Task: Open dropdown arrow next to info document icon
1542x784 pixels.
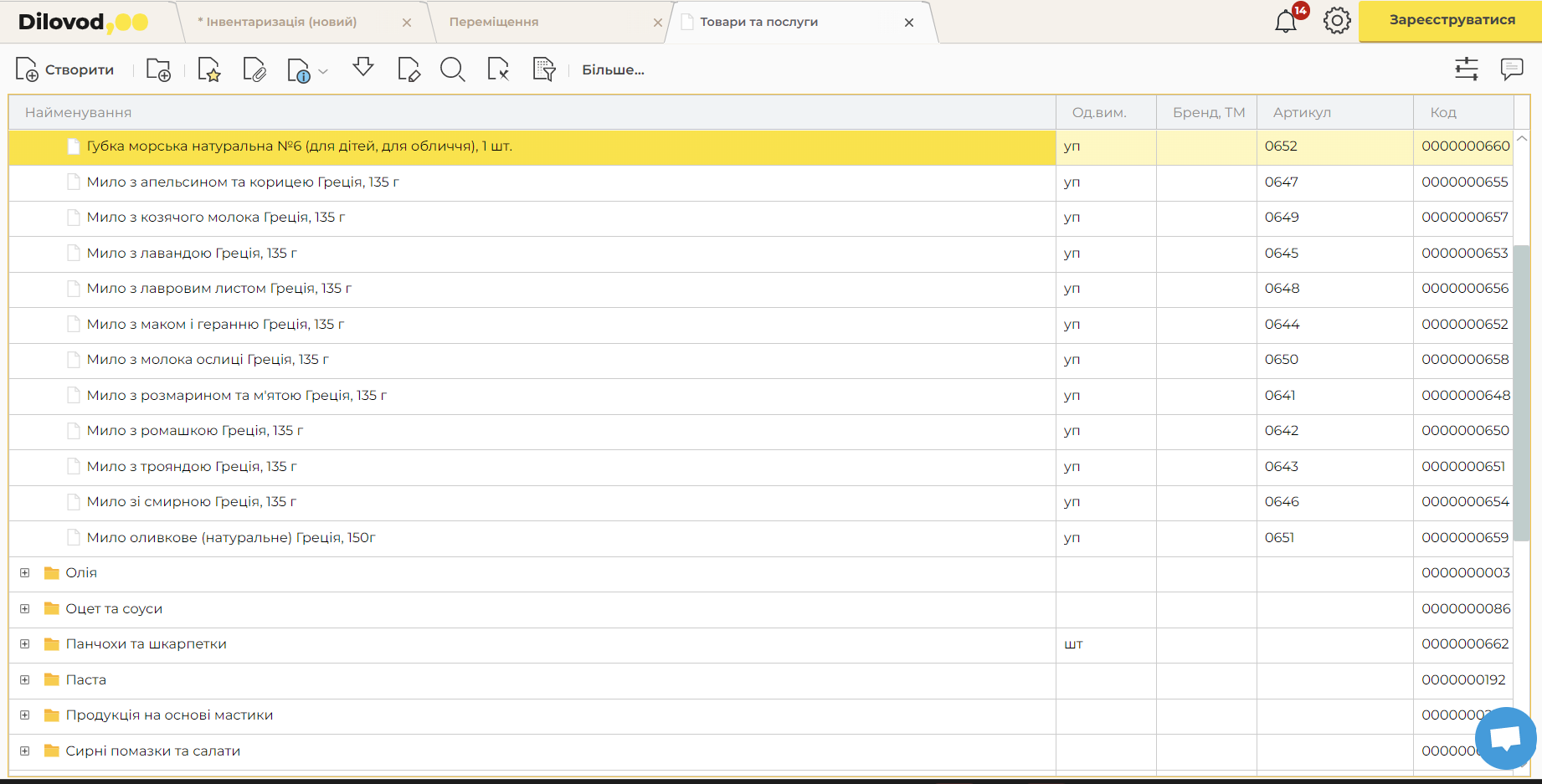Action: coord(323,71)
